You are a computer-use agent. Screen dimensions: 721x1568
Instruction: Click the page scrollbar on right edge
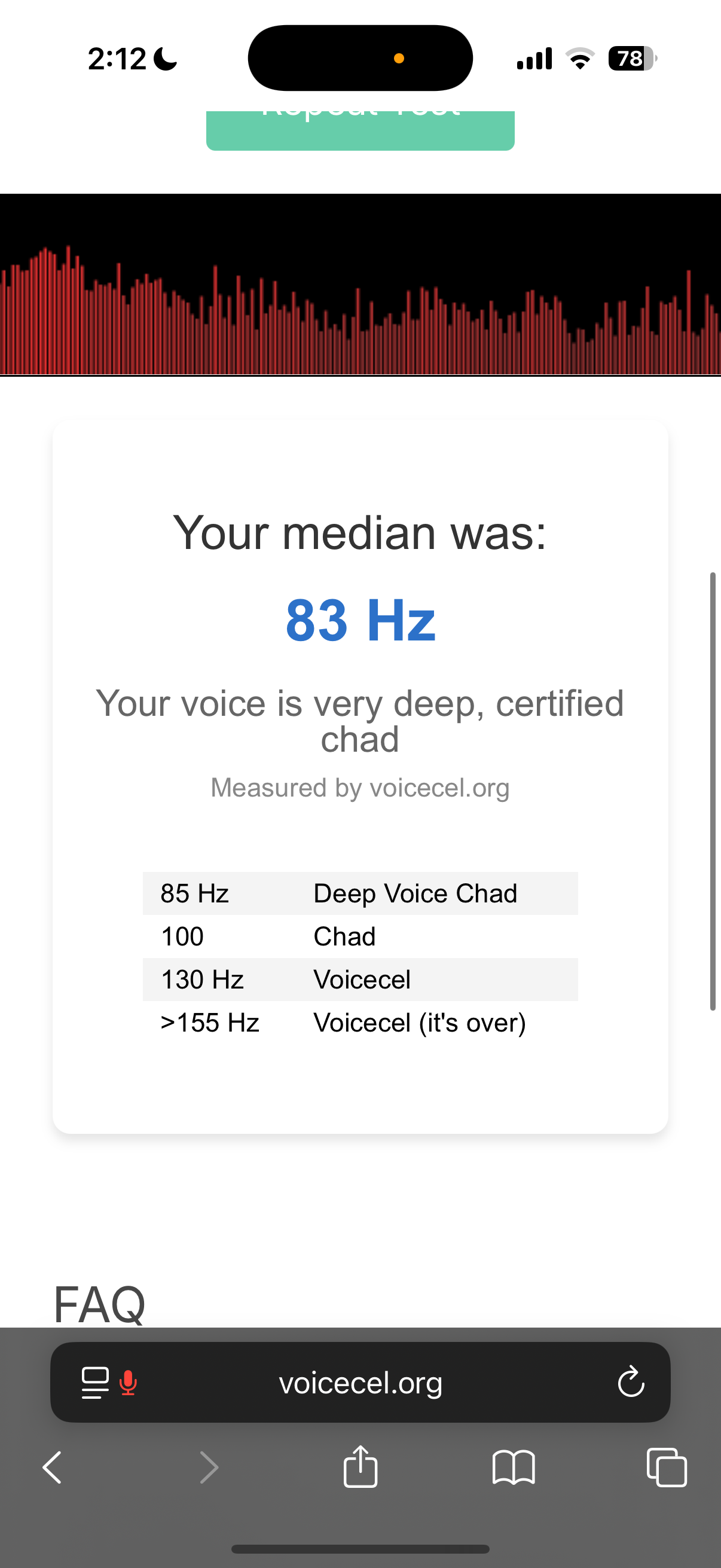pyautogui.click(x=713, y=791)
